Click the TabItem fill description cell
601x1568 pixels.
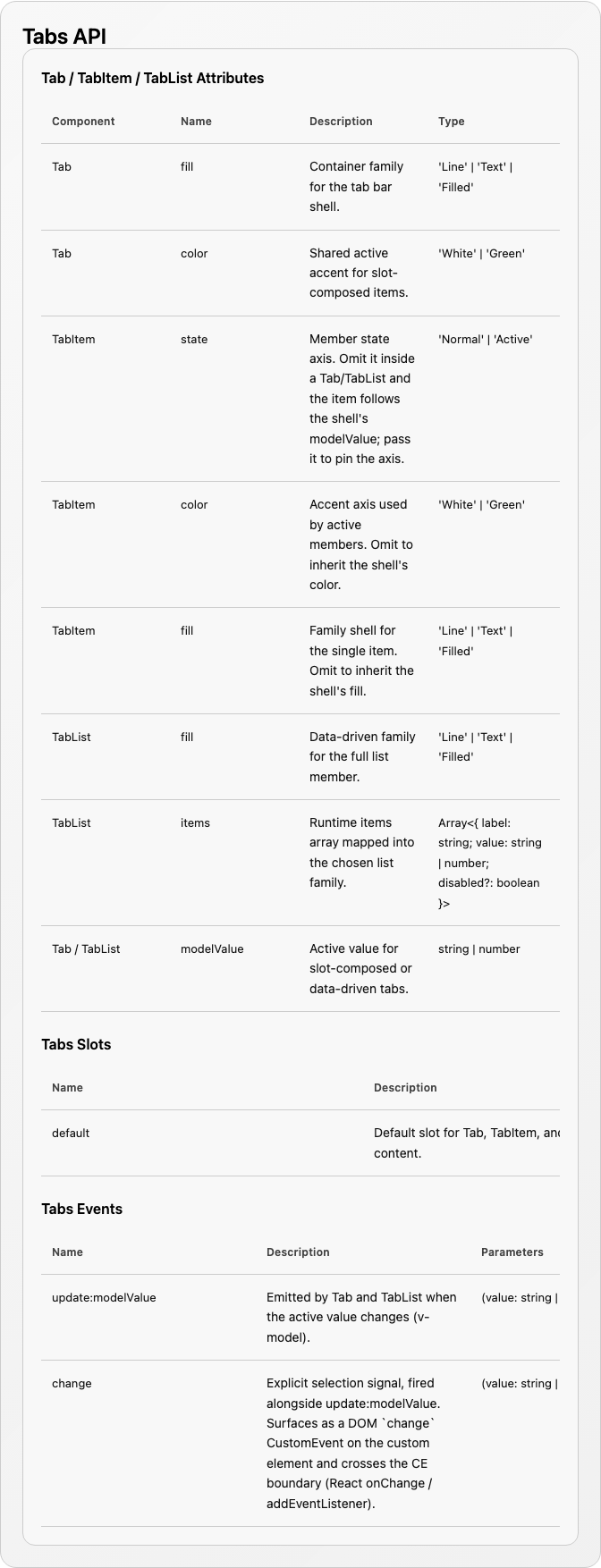[x=361, y=661]
